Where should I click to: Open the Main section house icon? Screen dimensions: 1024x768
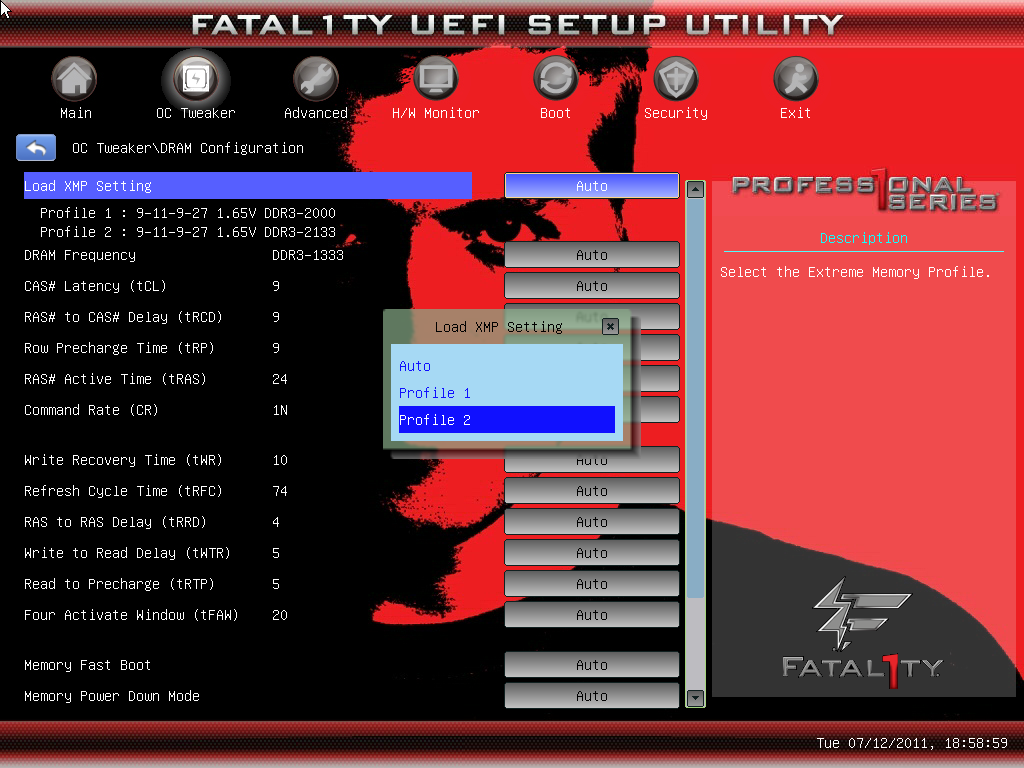[x=75, y=79]
